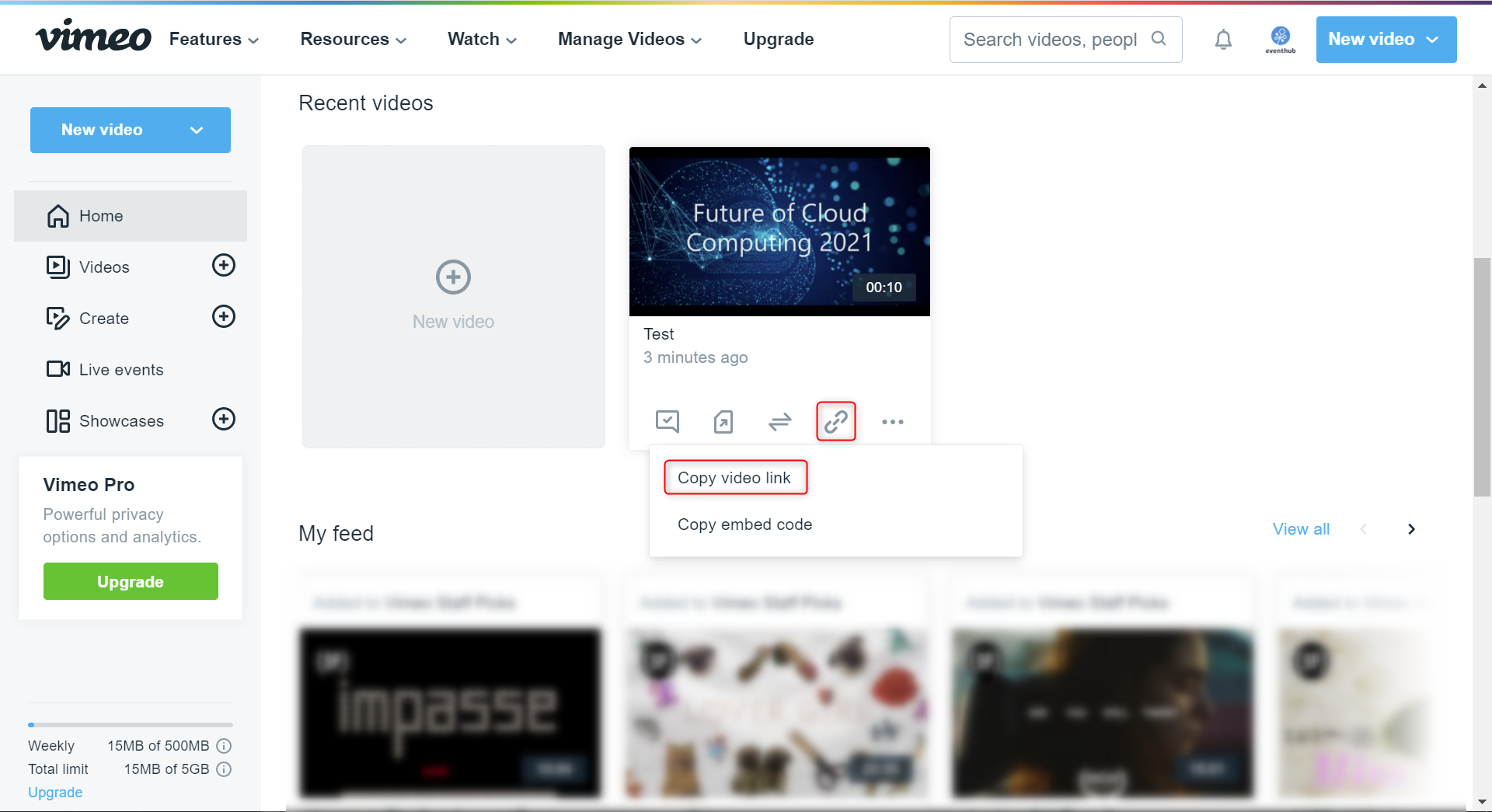Screen dimensions: 1492x812
Task: Click the green Upgrade button
Action: (131, 581)
